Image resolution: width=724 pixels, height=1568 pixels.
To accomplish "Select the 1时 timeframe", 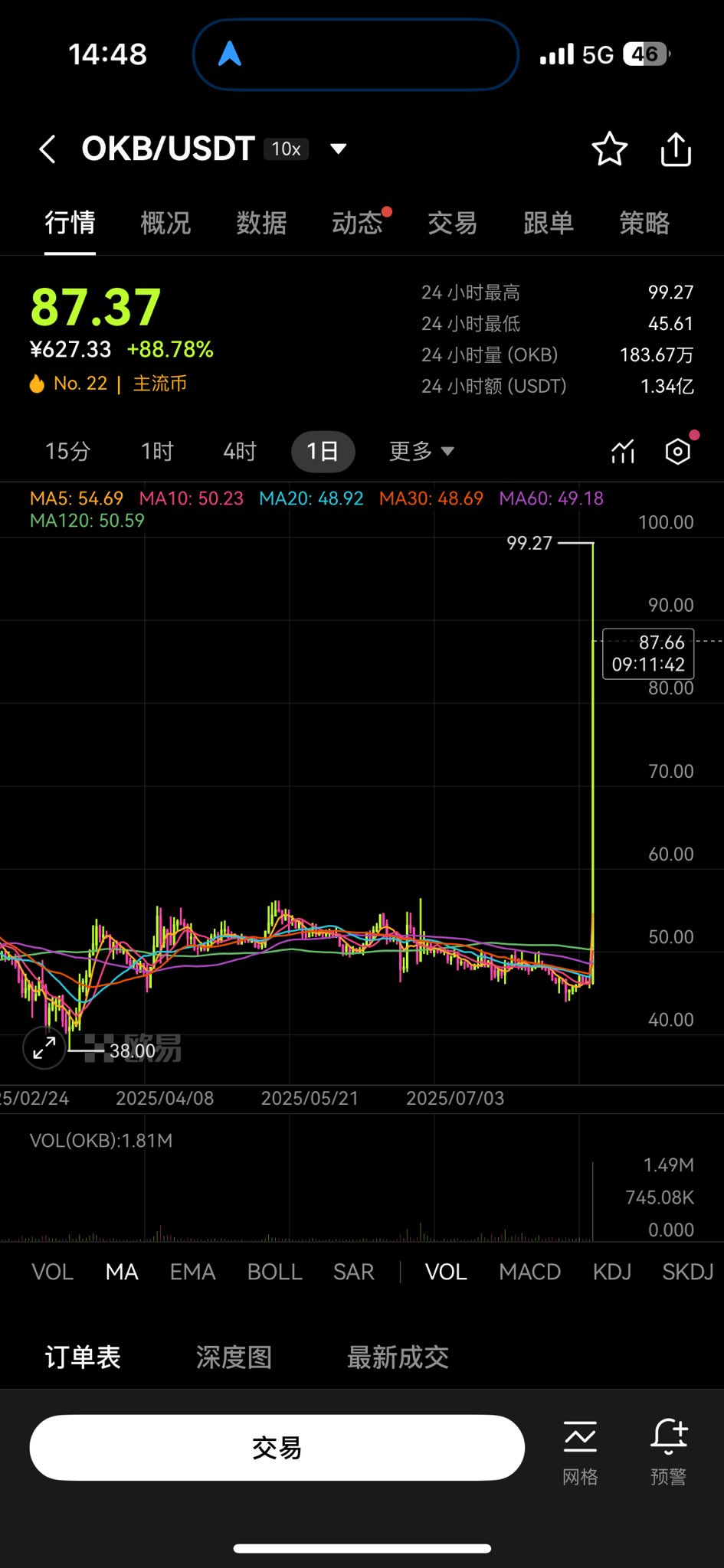I will [157, 451].
